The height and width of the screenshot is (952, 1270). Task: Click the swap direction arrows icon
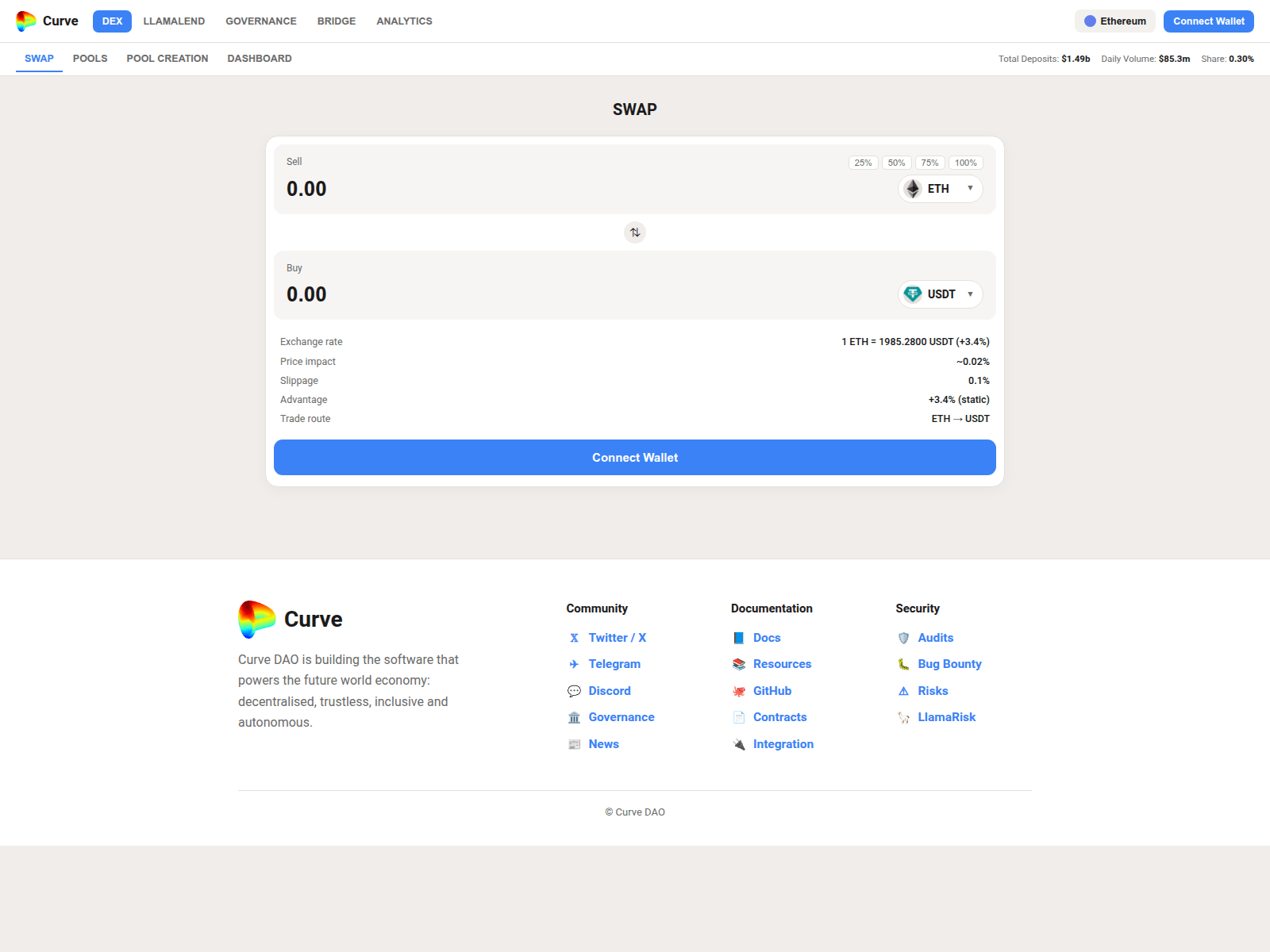click(635, 232)
